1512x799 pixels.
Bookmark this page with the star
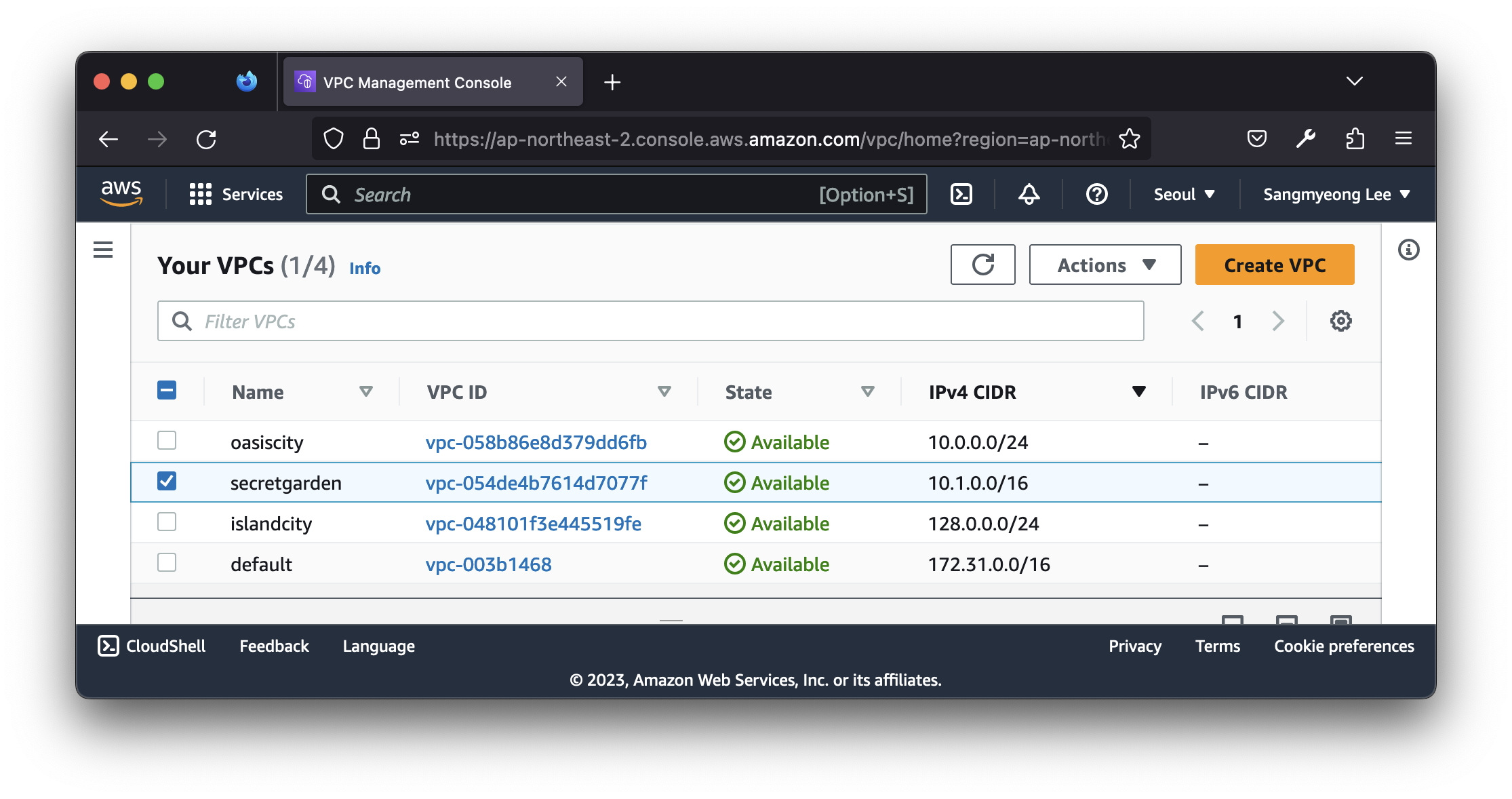1130,138
